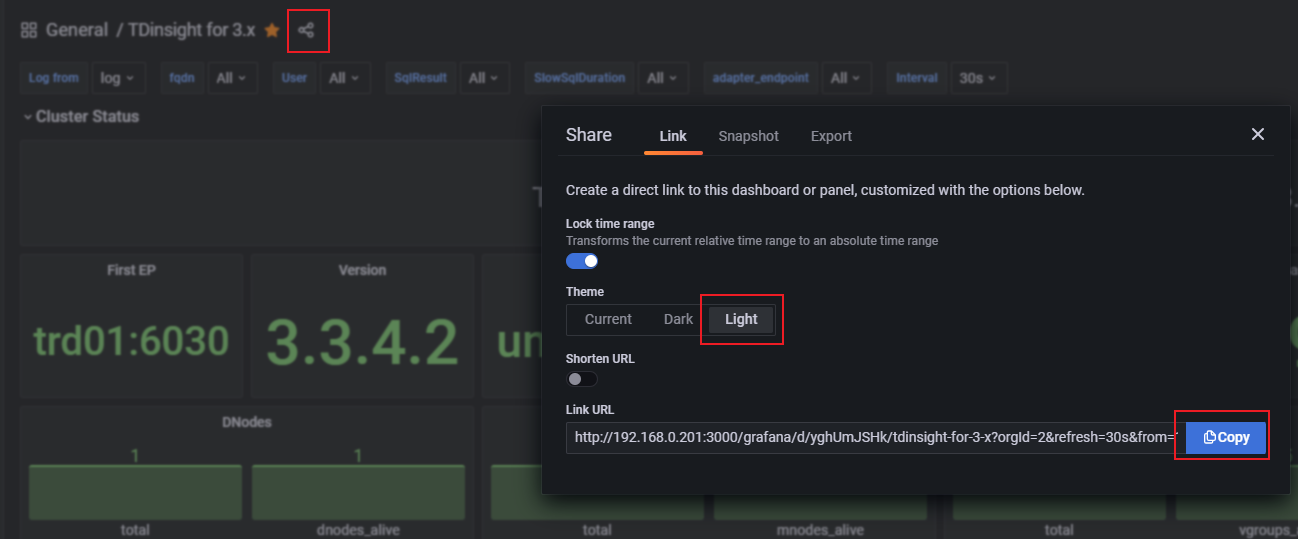Switch to the Export tab
This screenshot has width=1298, height=539.
point(831,136)
